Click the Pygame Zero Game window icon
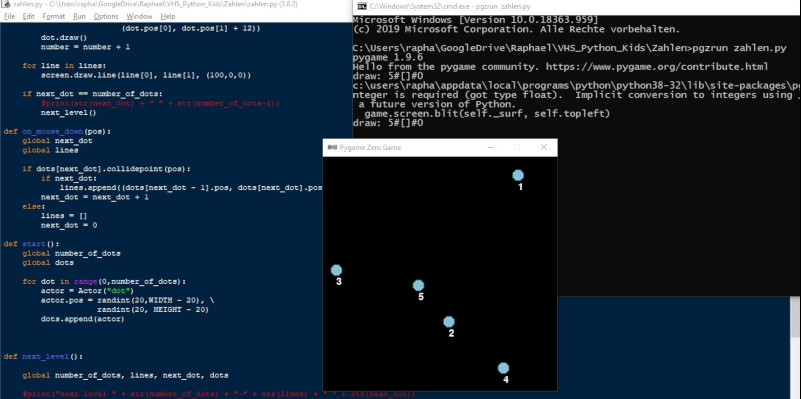 tap(332, 148)
